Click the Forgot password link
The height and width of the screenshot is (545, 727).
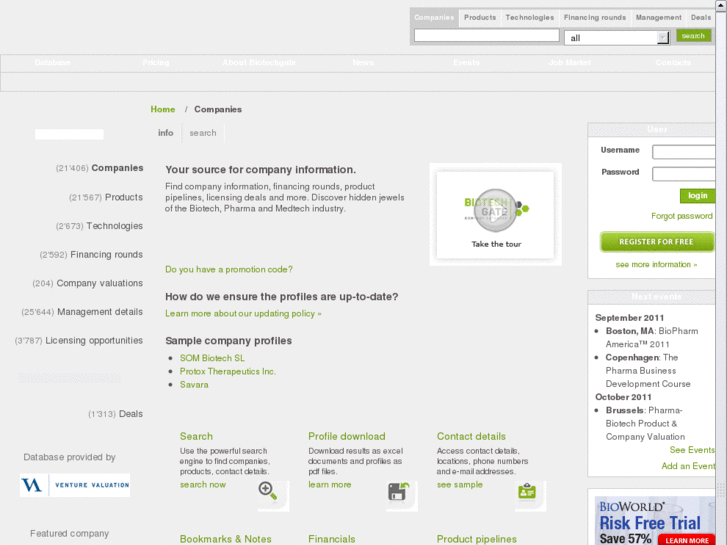tap(682, 216)
